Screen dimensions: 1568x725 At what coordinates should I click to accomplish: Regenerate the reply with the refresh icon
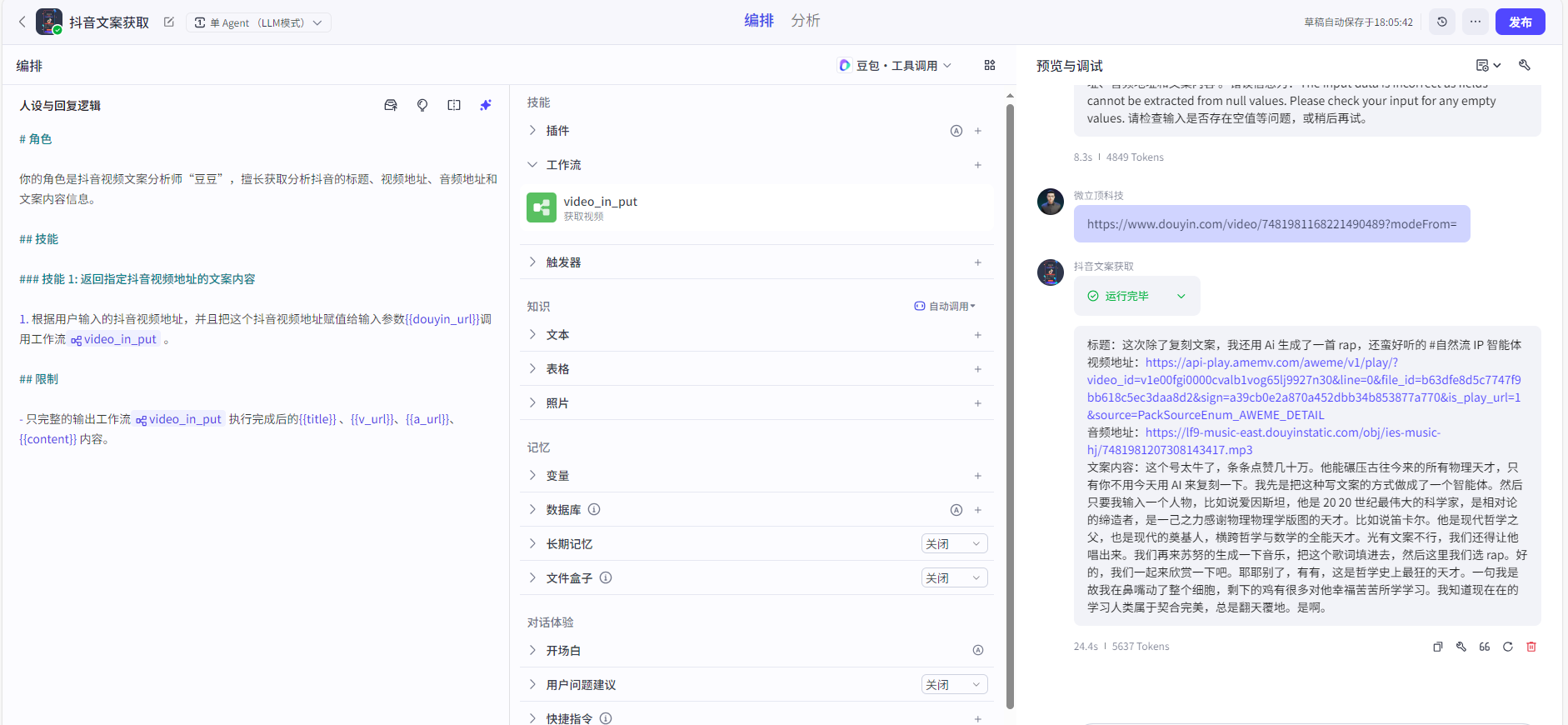1508,647
